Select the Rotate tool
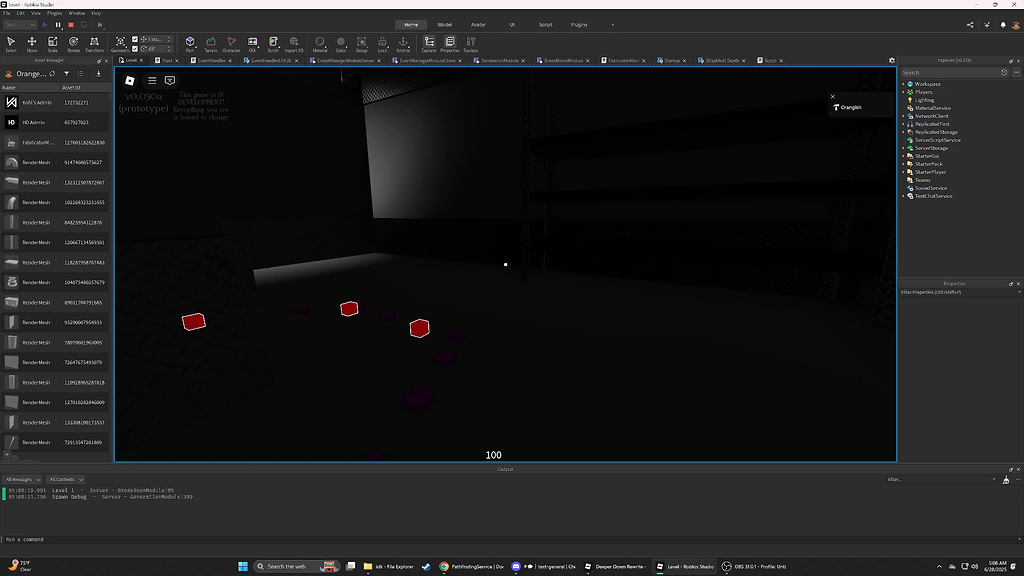Viewport: 1024px width, 576px height. [73, 42]
